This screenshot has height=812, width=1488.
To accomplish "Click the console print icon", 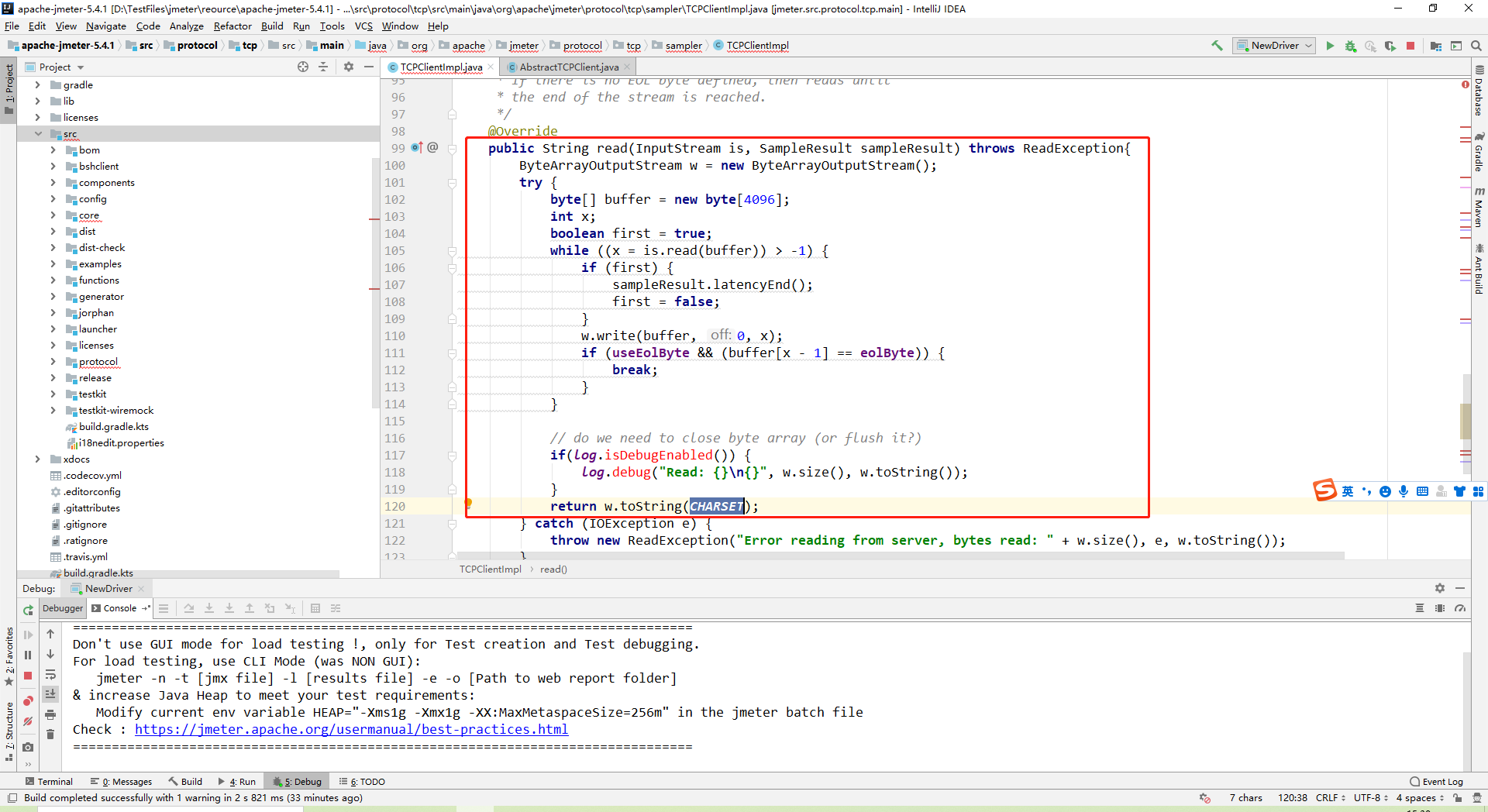I will pyautogui.click(x=50, y=714).
